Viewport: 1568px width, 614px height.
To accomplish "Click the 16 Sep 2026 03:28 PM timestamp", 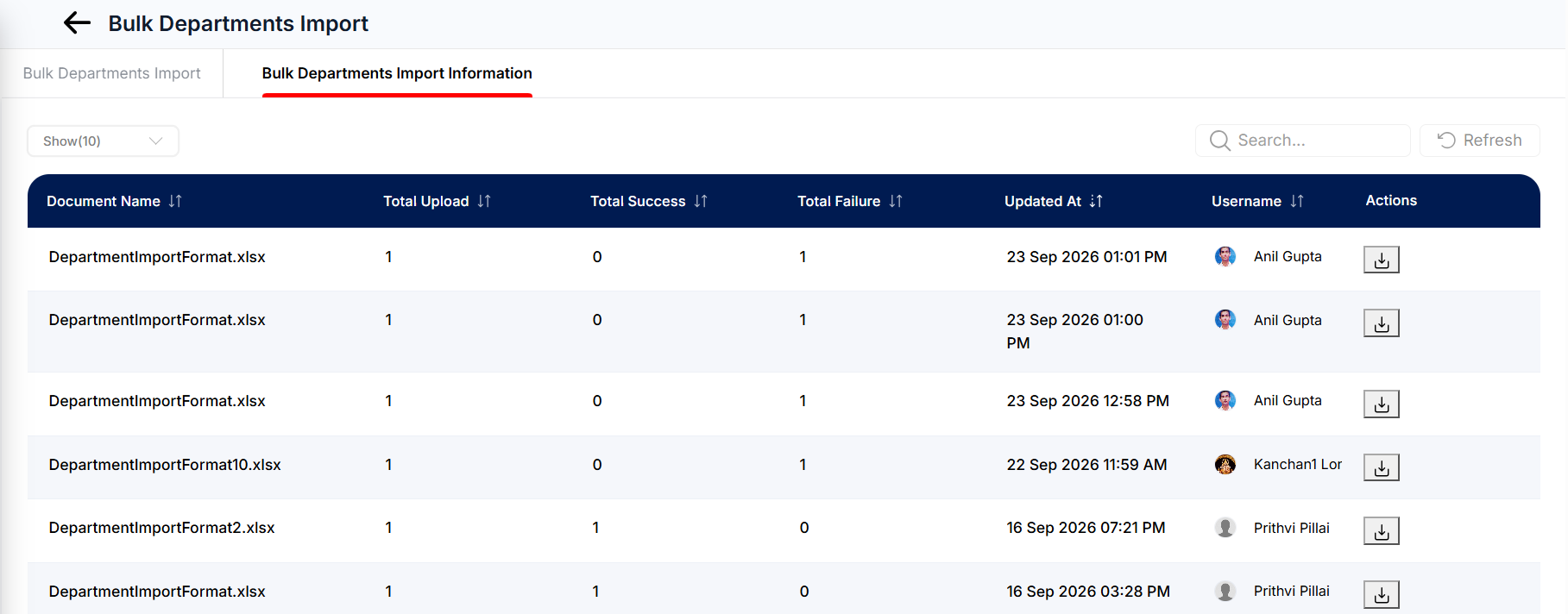I will point(1088,592).
